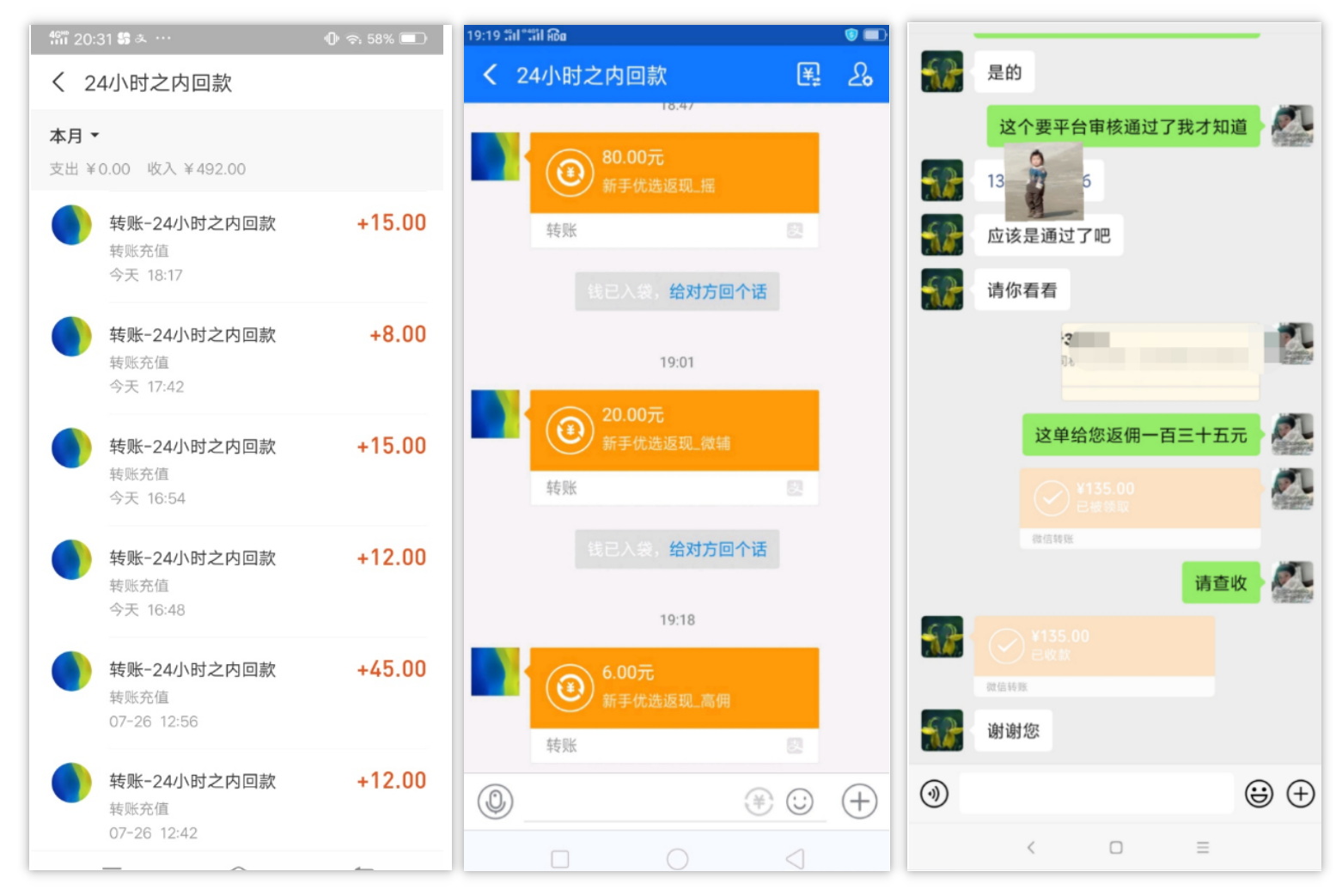Click the second 给对方回个话 link
The height and width of the screenshot is (896, 1336).
click(717, 550)
